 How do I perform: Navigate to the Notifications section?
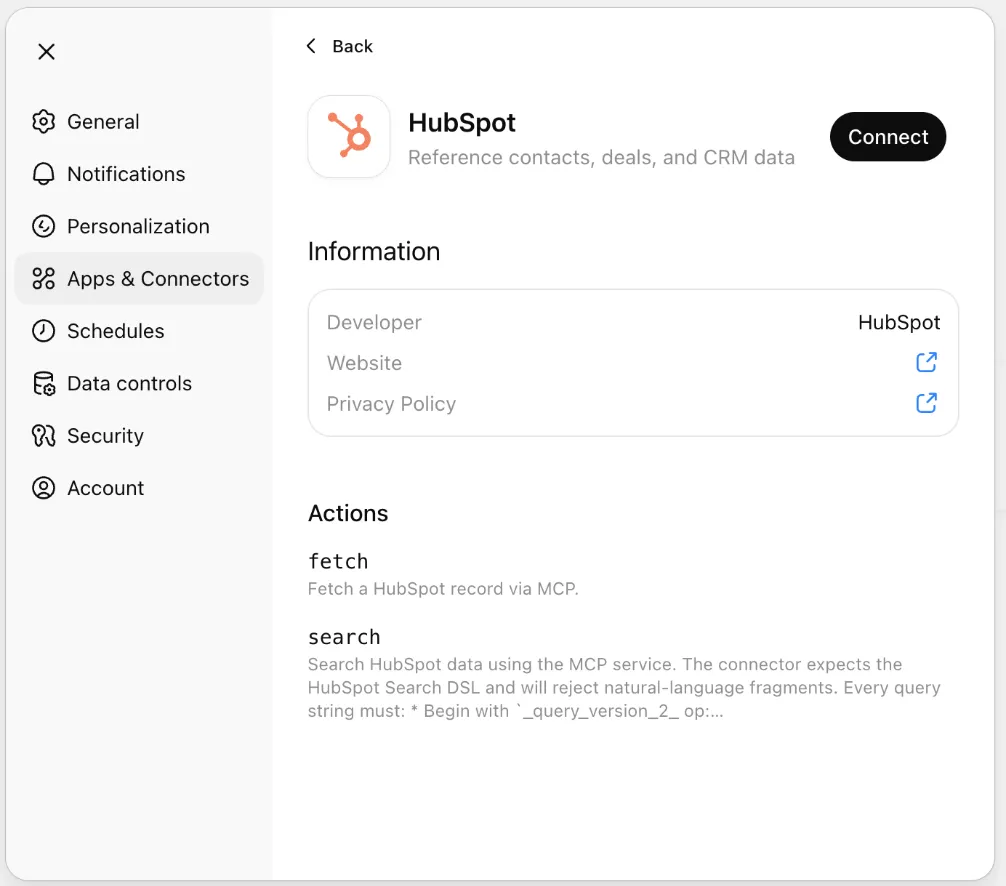pyautogui.click(x=125, y=174)
